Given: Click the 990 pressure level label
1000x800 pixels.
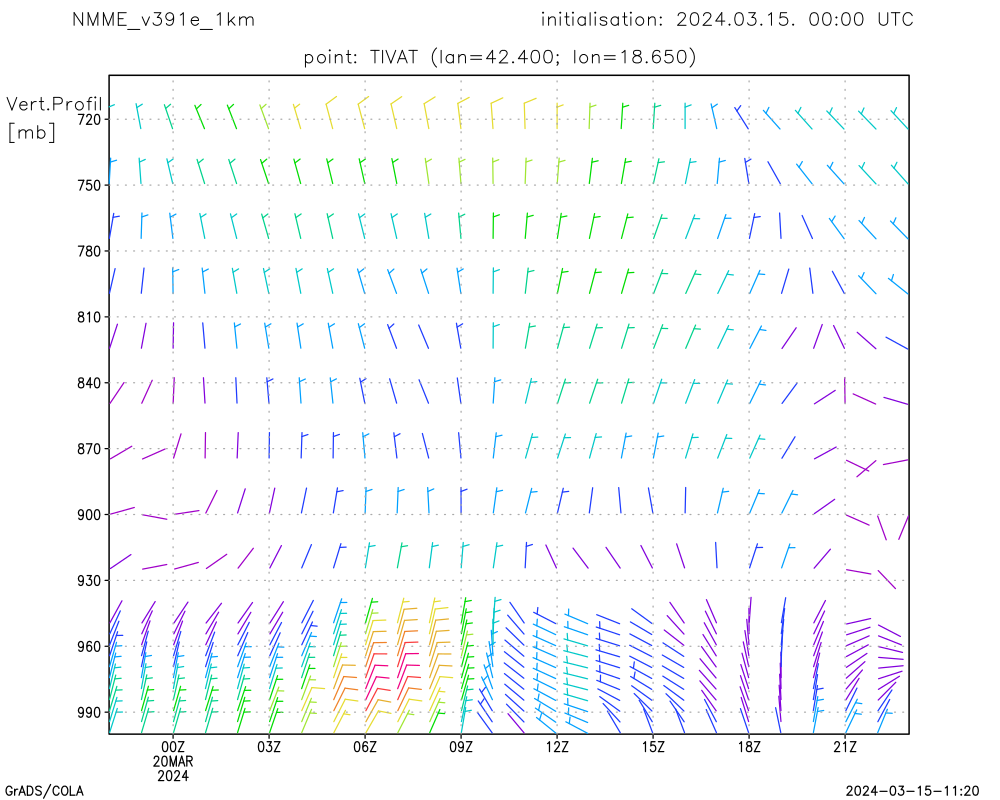Looking at the screenshot, I should (x=89, y=713).
